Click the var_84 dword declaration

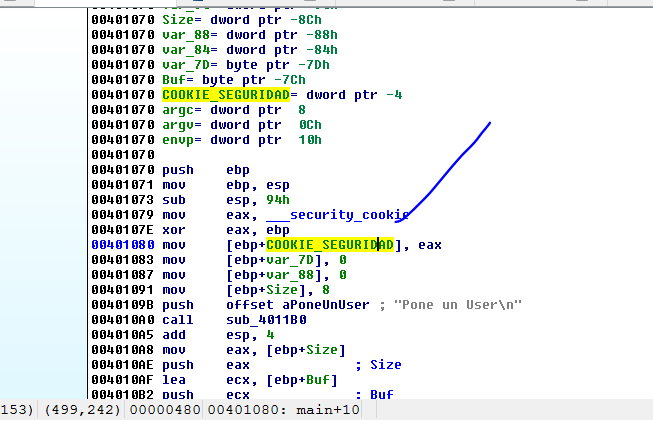tap(185, 49)
